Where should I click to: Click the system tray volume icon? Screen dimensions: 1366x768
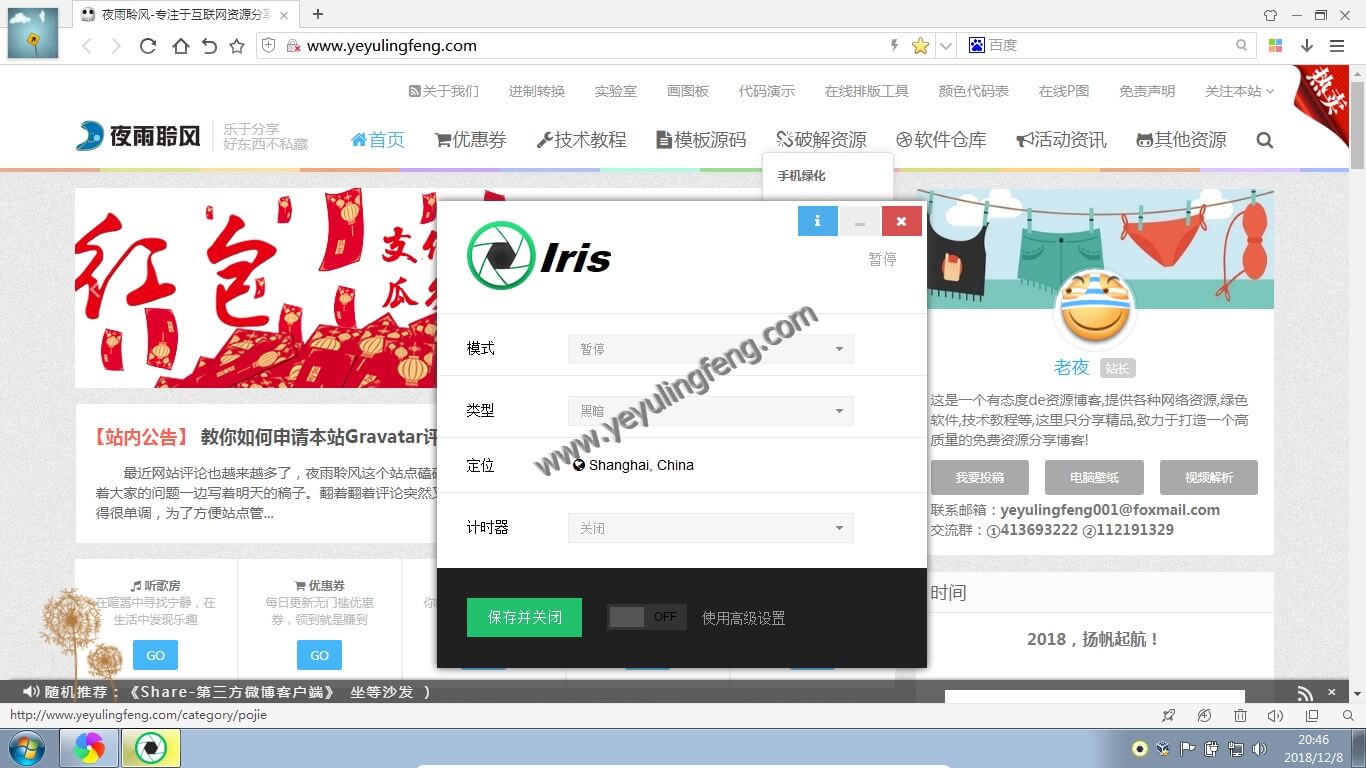pos(1260,748)
